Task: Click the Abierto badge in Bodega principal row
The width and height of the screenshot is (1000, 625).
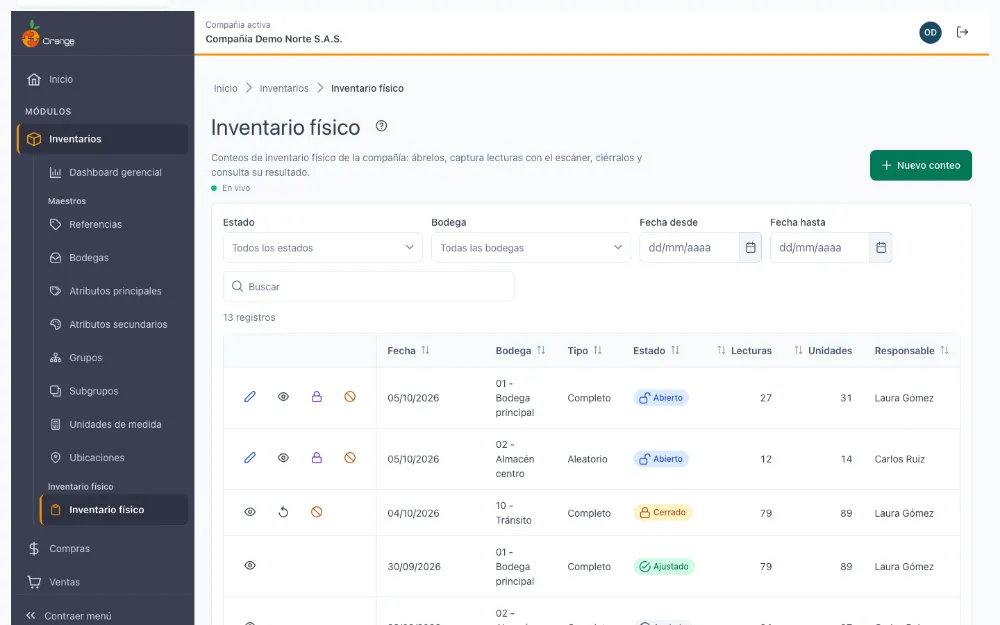Action: coord(661,397)
